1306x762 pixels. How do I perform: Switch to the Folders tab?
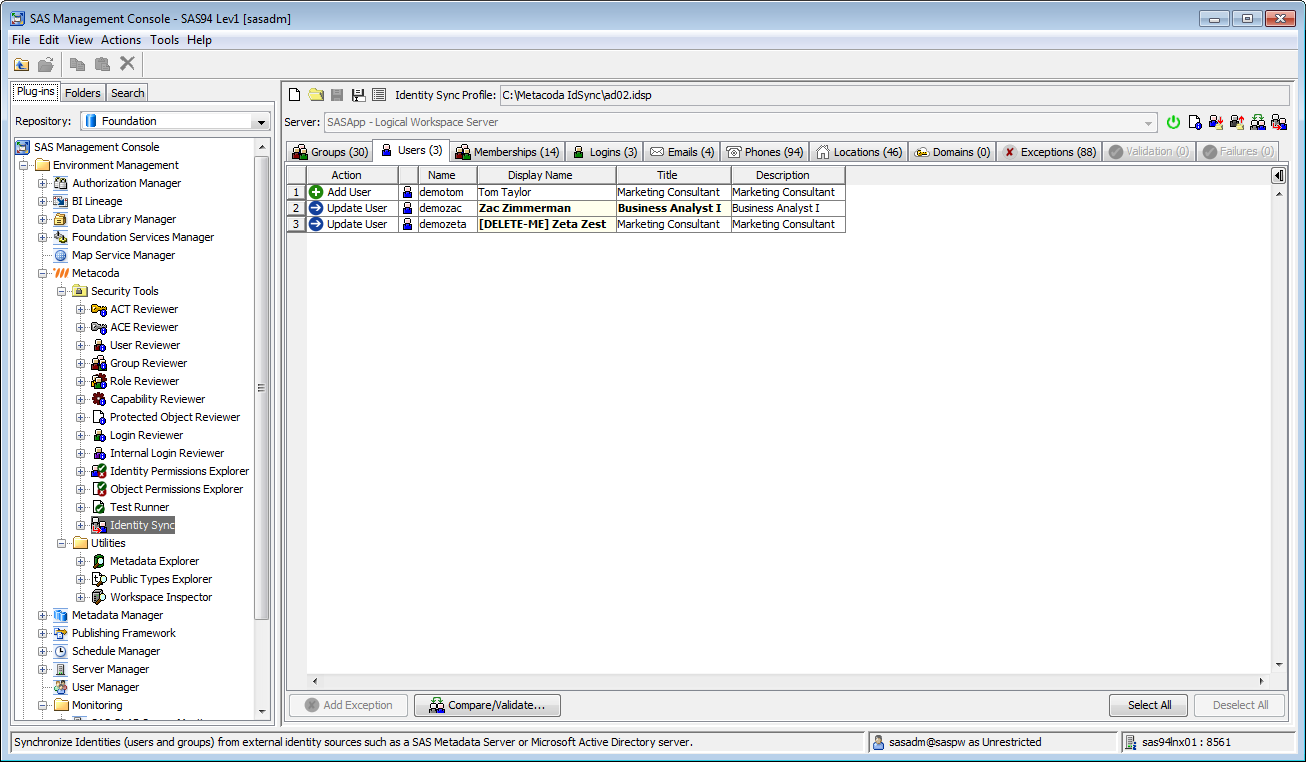tap(83, 93)
